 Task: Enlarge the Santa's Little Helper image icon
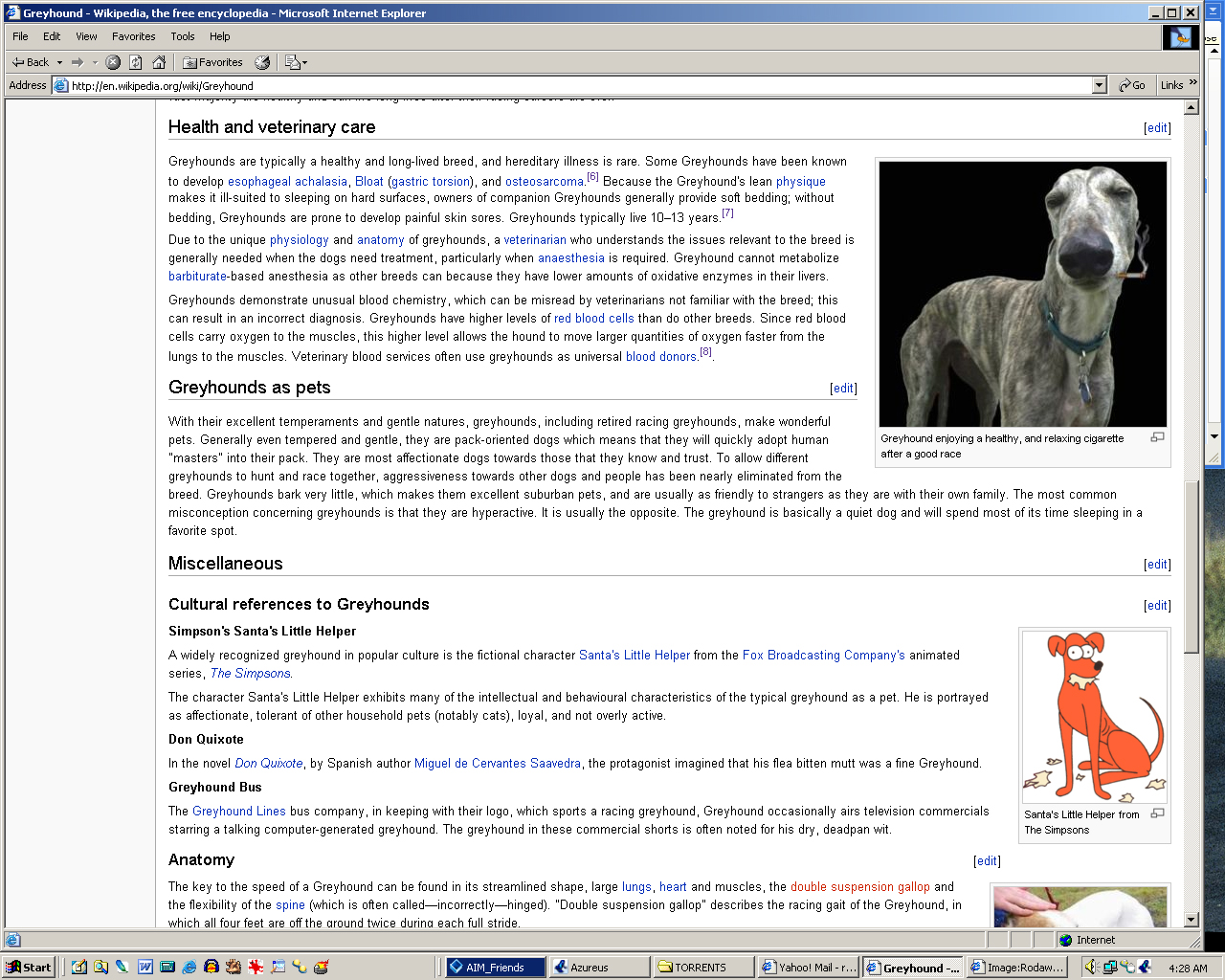point(1157,813)
